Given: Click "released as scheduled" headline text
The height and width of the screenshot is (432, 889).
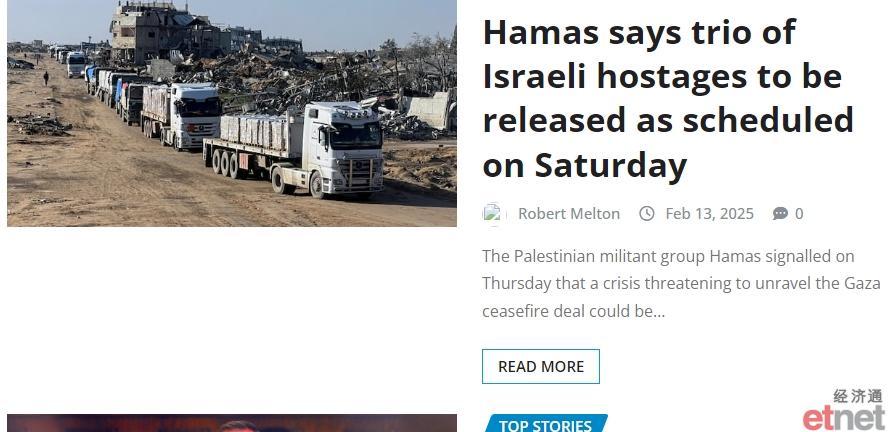Looking at the screenshot, I should pos(668,120).
